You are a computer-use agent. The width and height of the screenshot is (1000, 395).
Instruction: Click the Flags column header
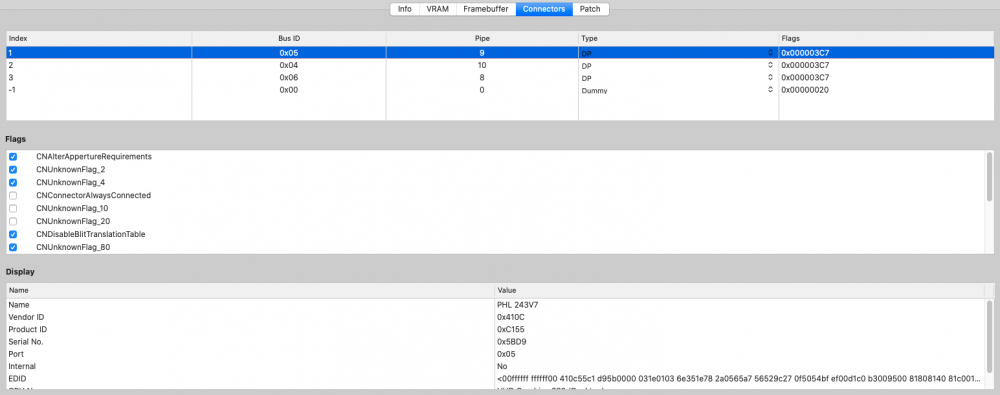(886, 39)
